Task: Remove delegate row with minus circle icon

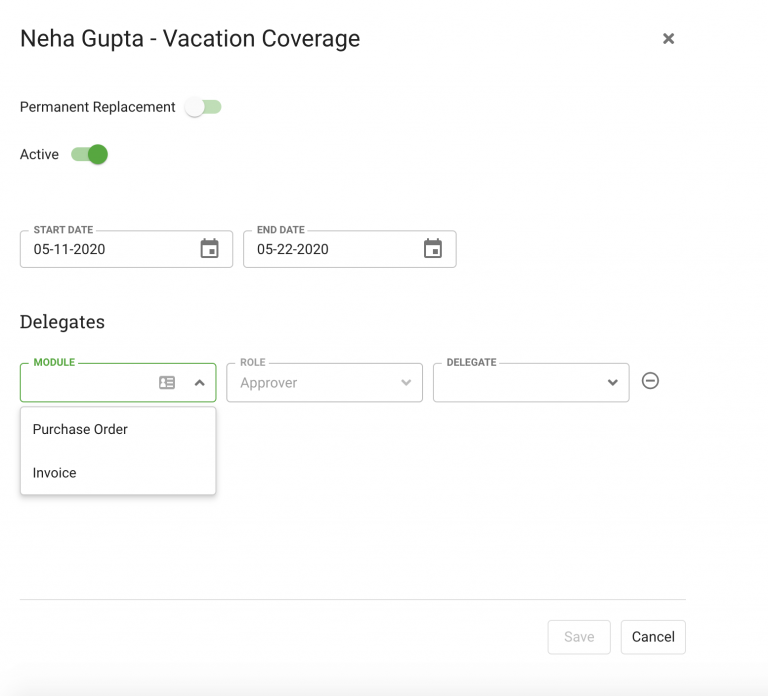Action: pos(650,381)
